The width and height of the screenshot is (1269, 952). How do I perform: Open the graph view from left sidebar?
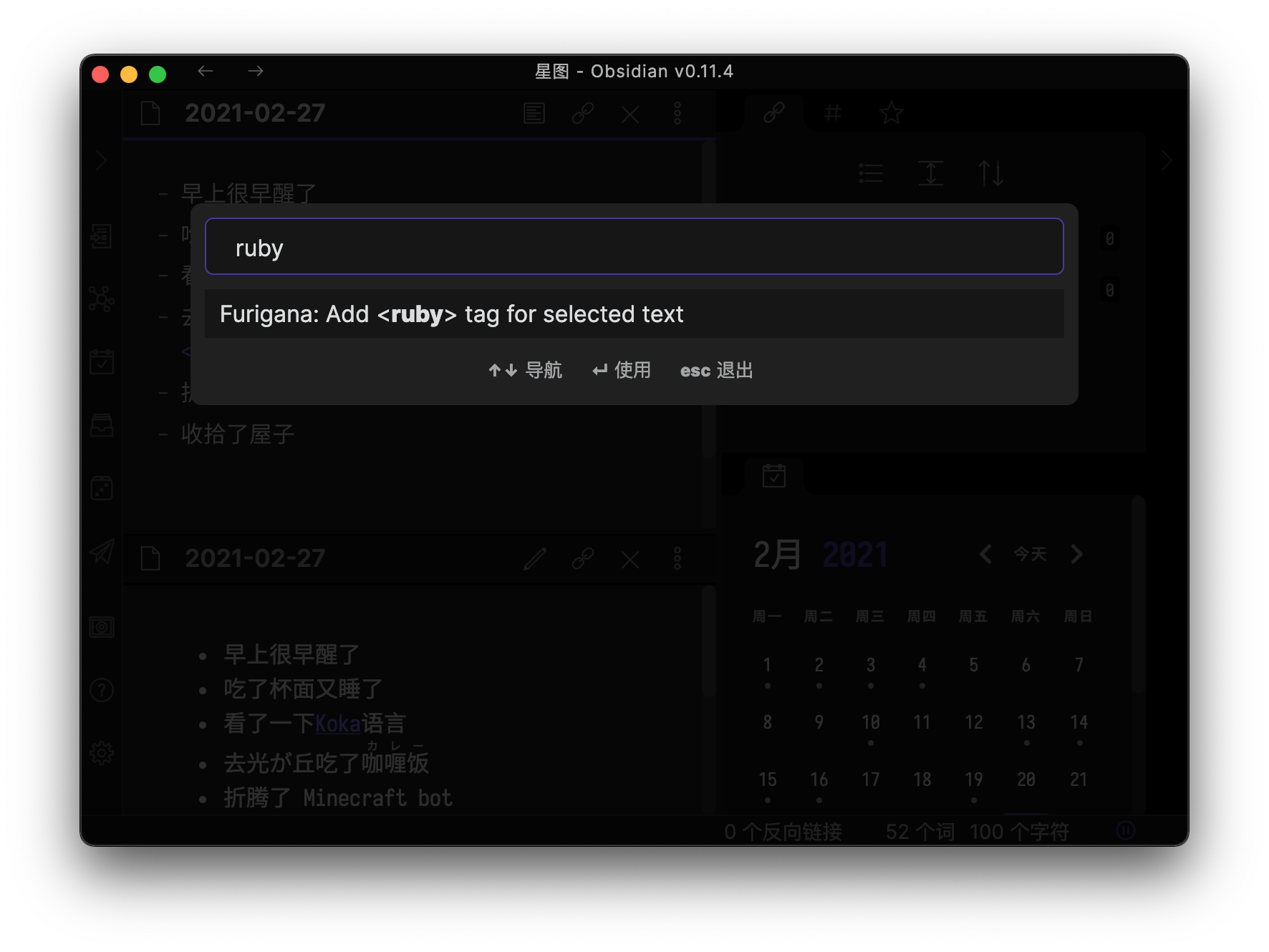tap(102, 300)
